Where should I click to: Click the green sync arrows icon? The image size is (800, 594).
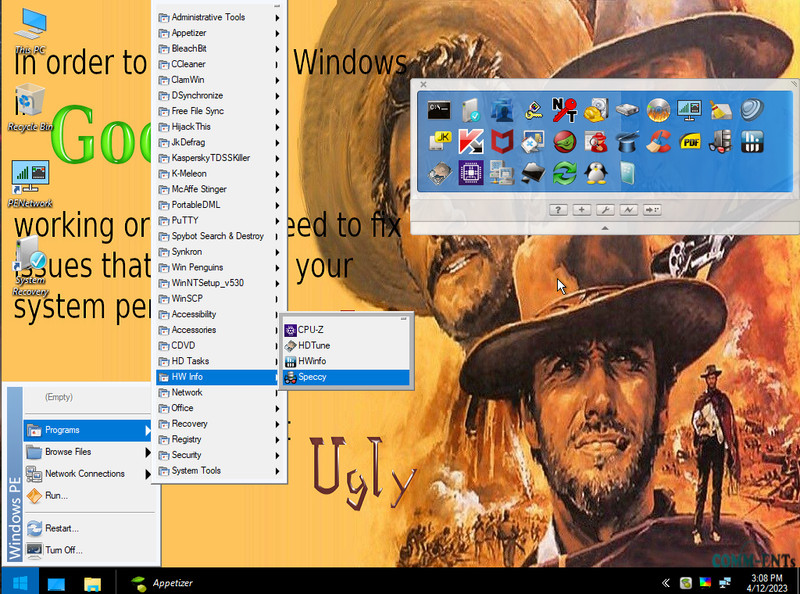[564, 173]
